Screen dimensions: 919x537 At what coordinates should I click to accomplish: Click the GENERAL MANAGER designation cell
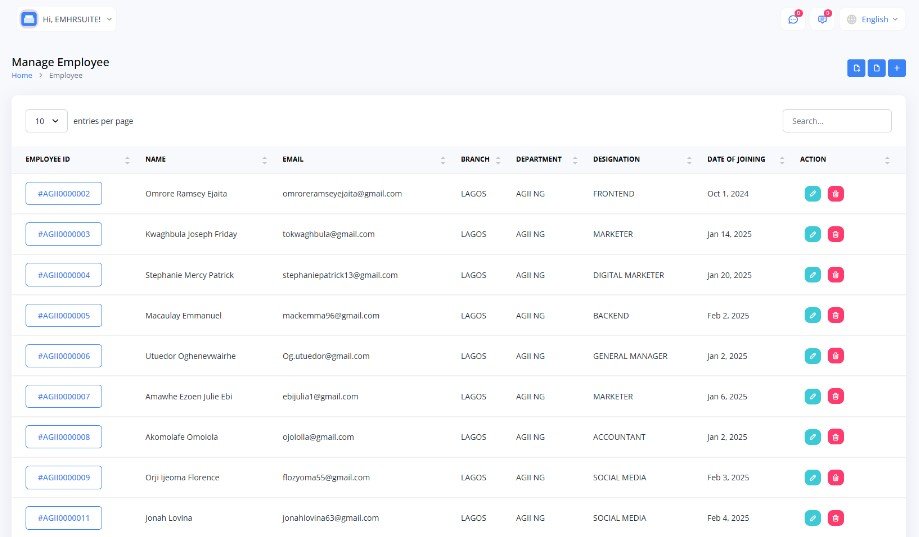pyautogui.click(x=630, y=356)
